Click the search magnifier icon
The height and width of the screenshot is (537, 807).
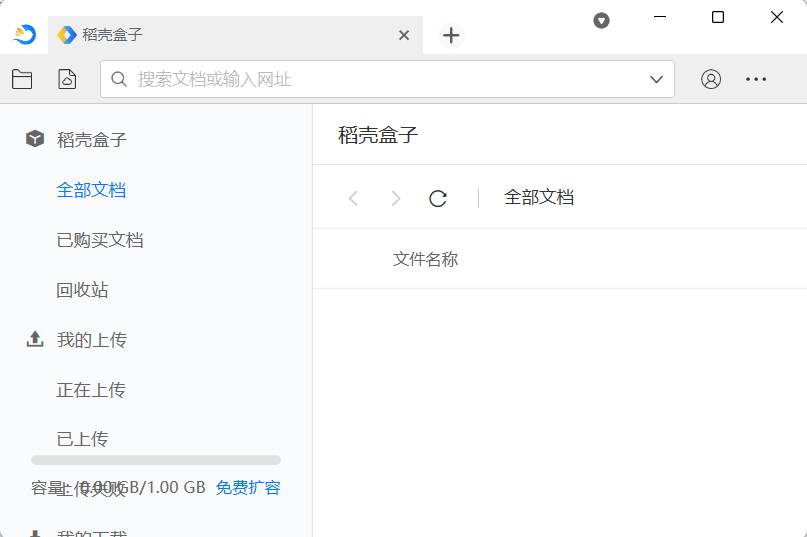click(119, 79)
